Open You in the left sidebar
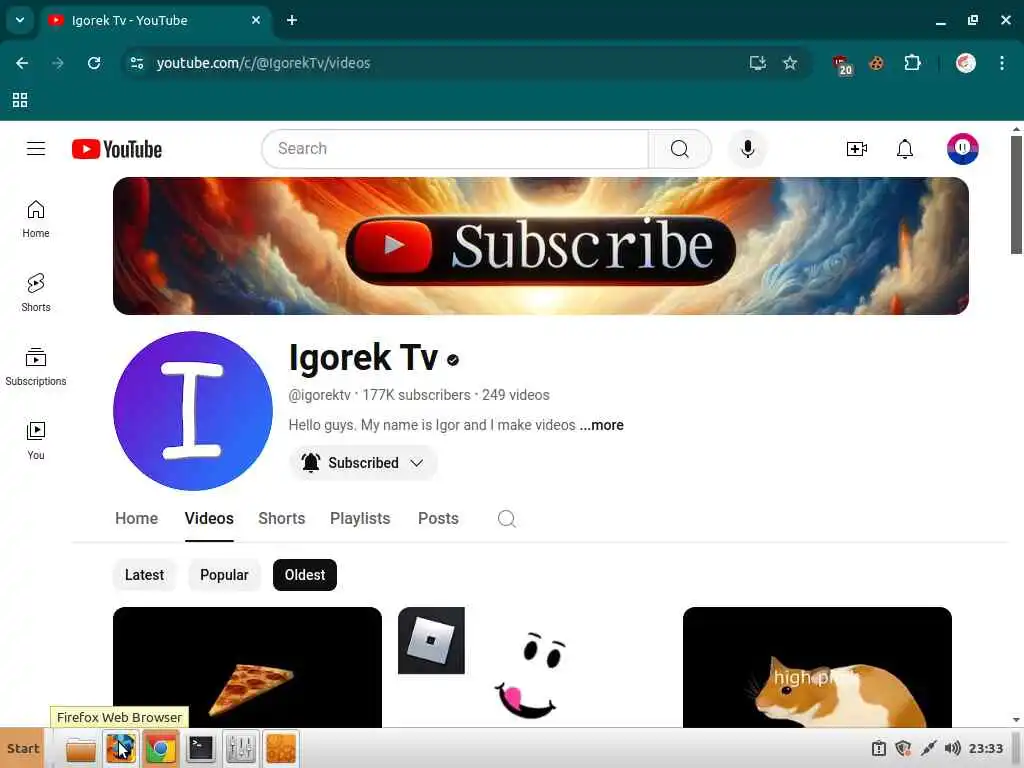Screen dimensions: 1024x768 [x=36, y=441]
